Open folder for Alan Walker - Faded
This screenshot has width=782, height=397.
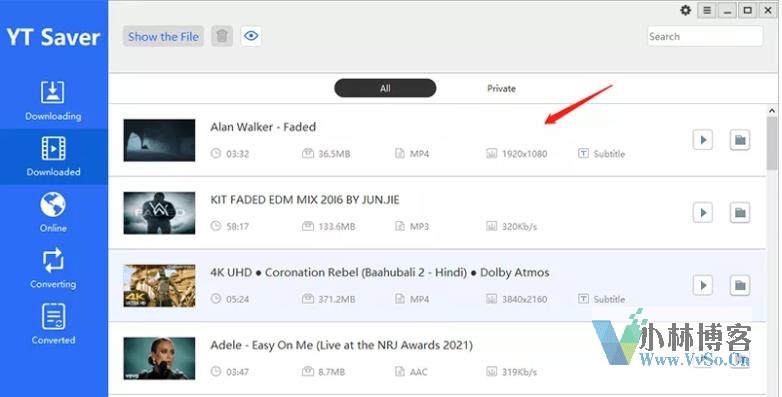coord(740,140)
